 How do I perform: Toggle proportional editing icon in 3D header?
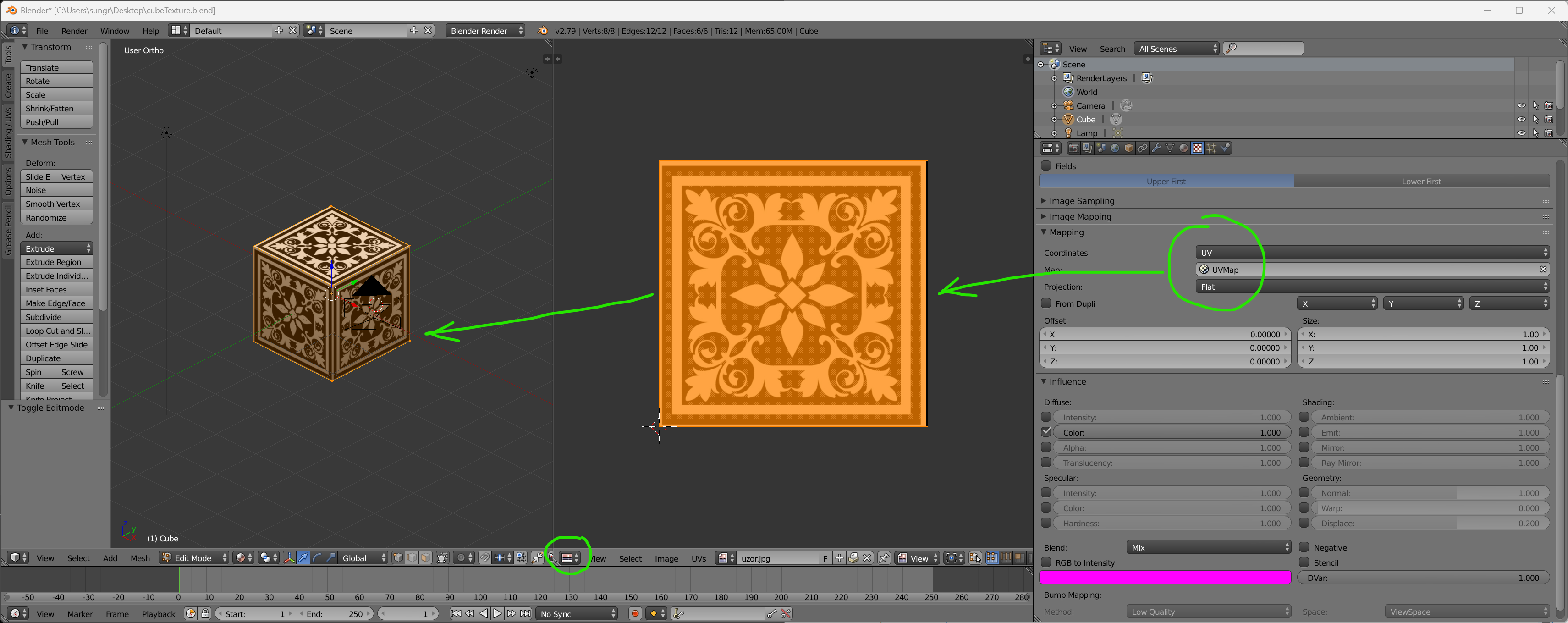[x=462, y=558]
